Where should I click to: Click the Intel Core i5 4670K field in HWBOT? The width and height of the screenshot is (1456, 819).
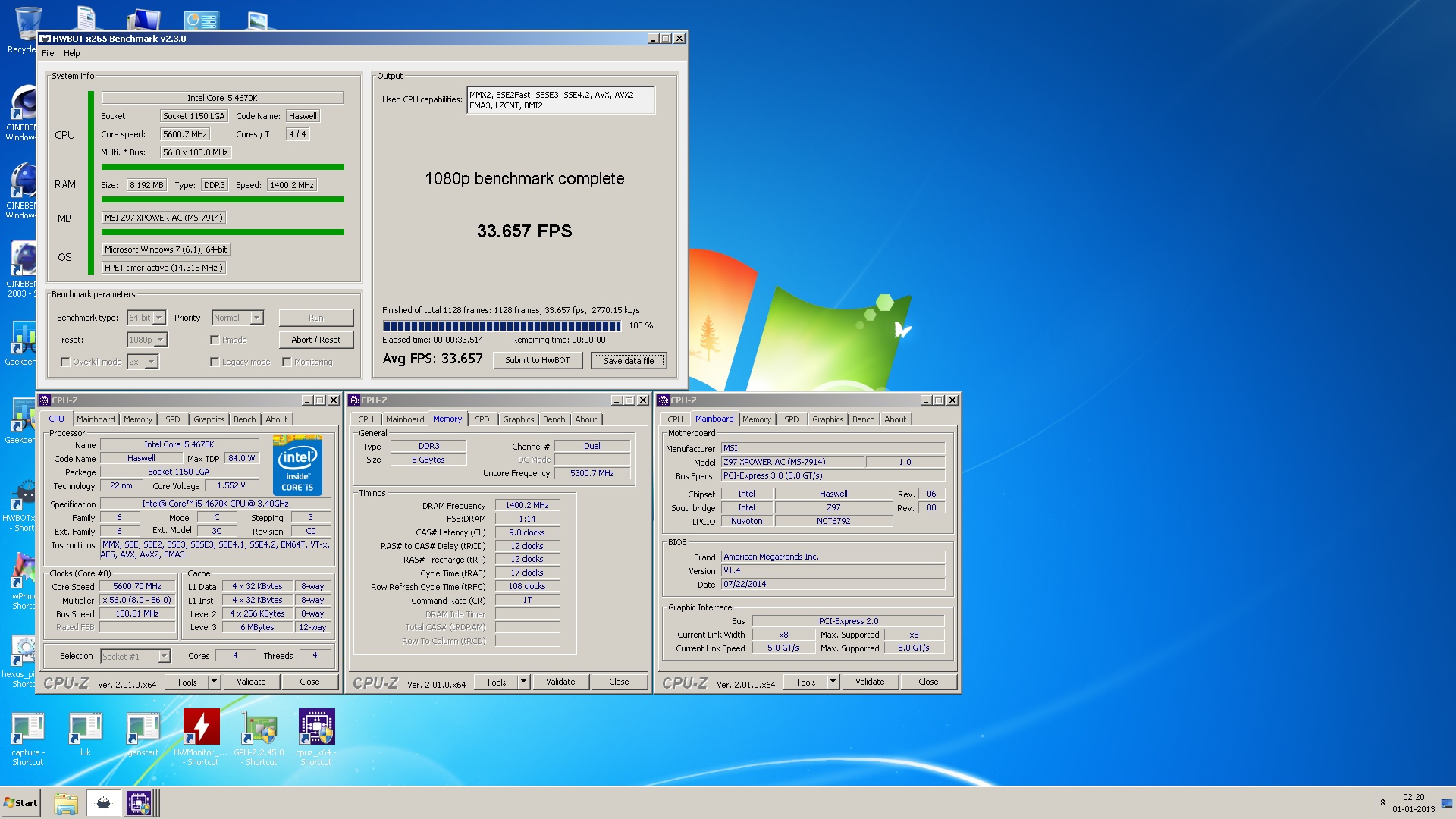coord(222,98)
